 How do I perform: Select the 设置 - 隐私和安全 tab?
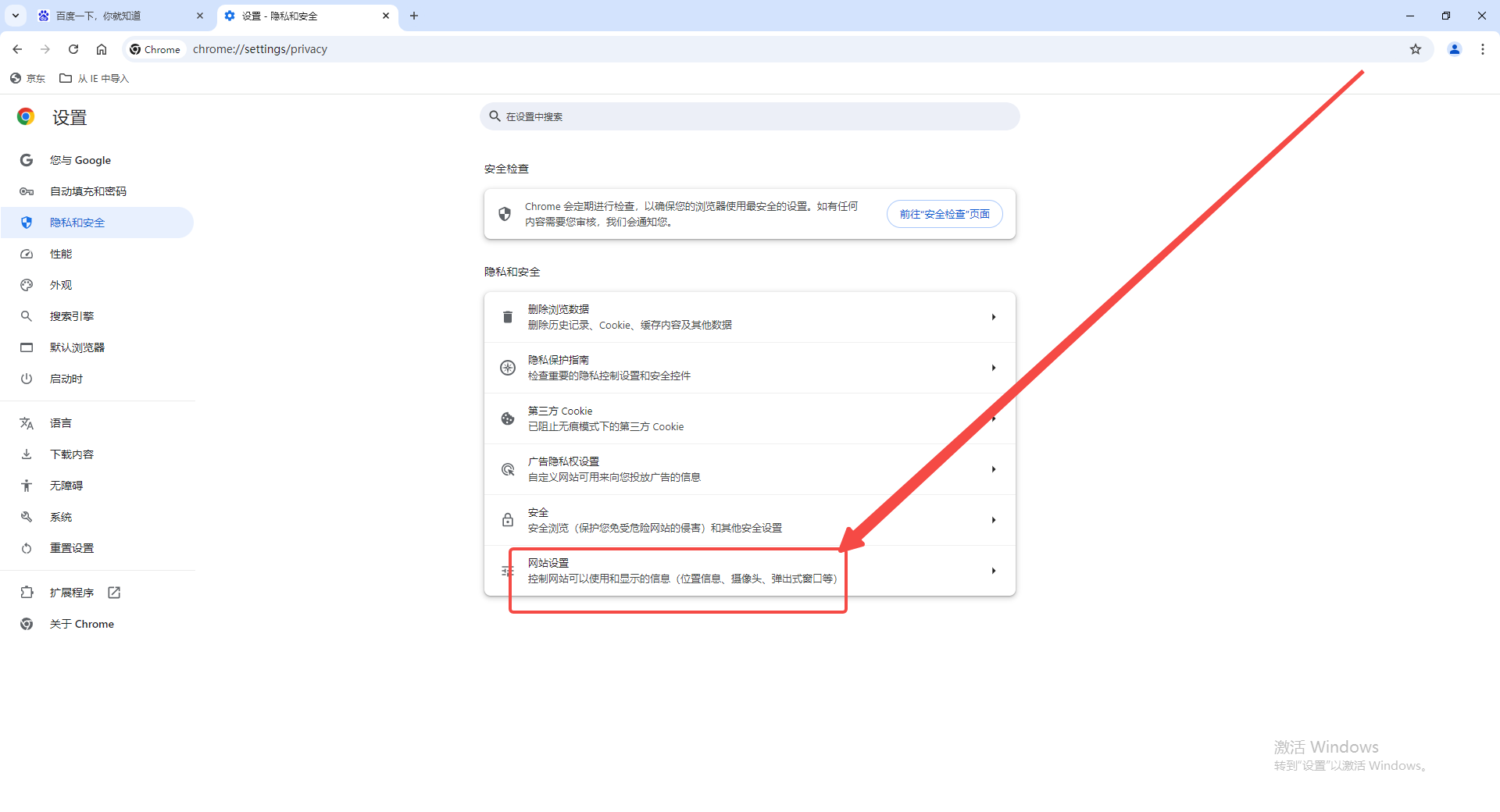coord(307,16)
